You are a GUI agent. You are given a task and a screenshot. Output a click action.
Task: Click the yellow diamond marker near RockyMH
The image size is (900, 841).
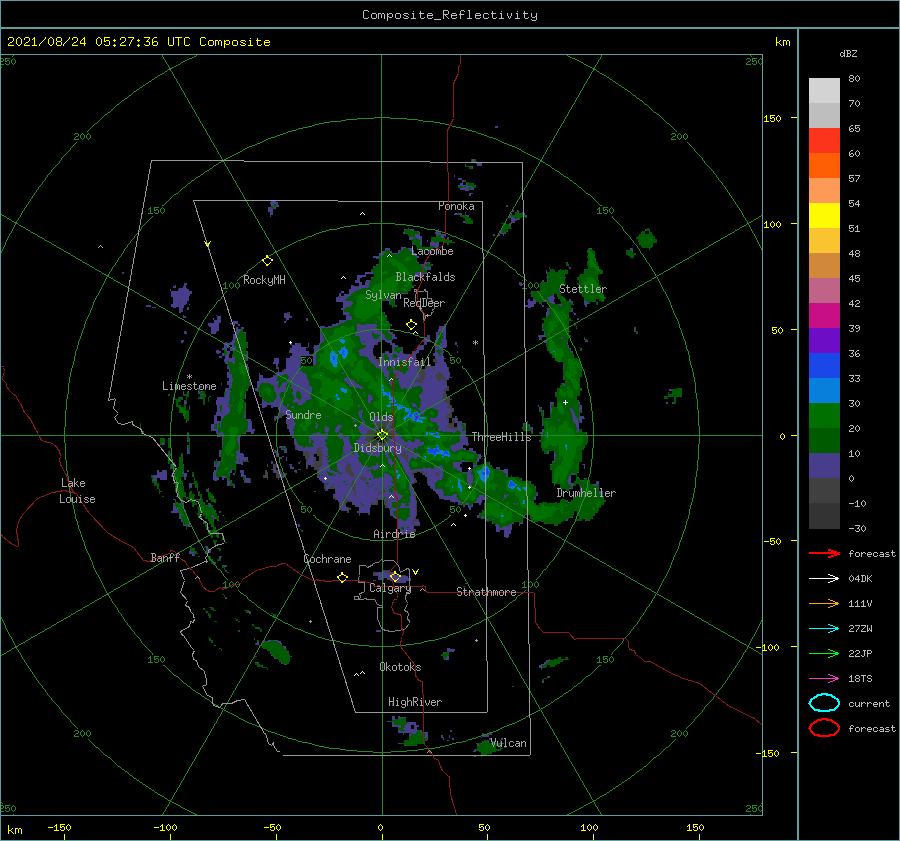pyautogui.click(x=267, y=261)
